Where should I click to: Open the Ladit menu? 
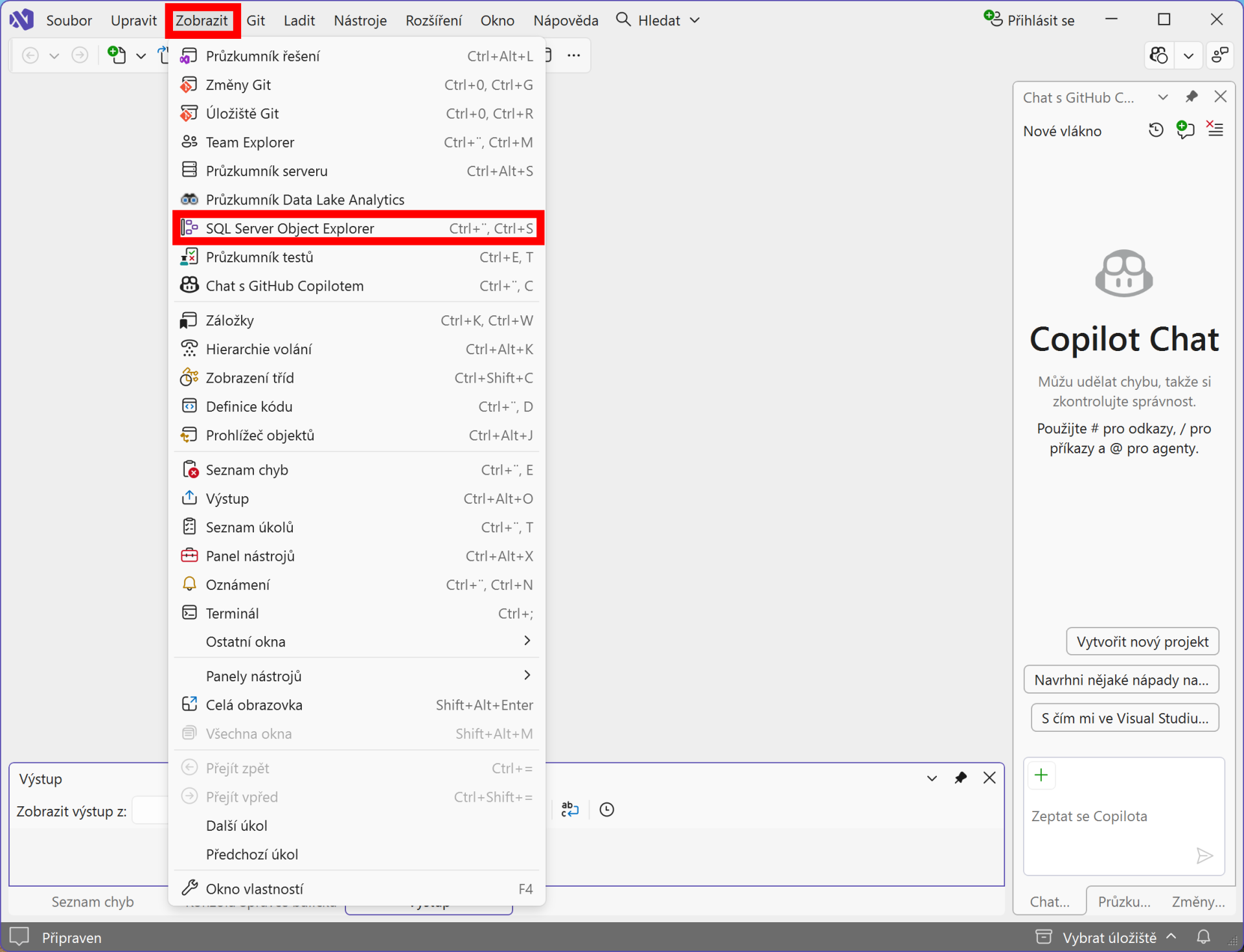[x=299, y=20]
